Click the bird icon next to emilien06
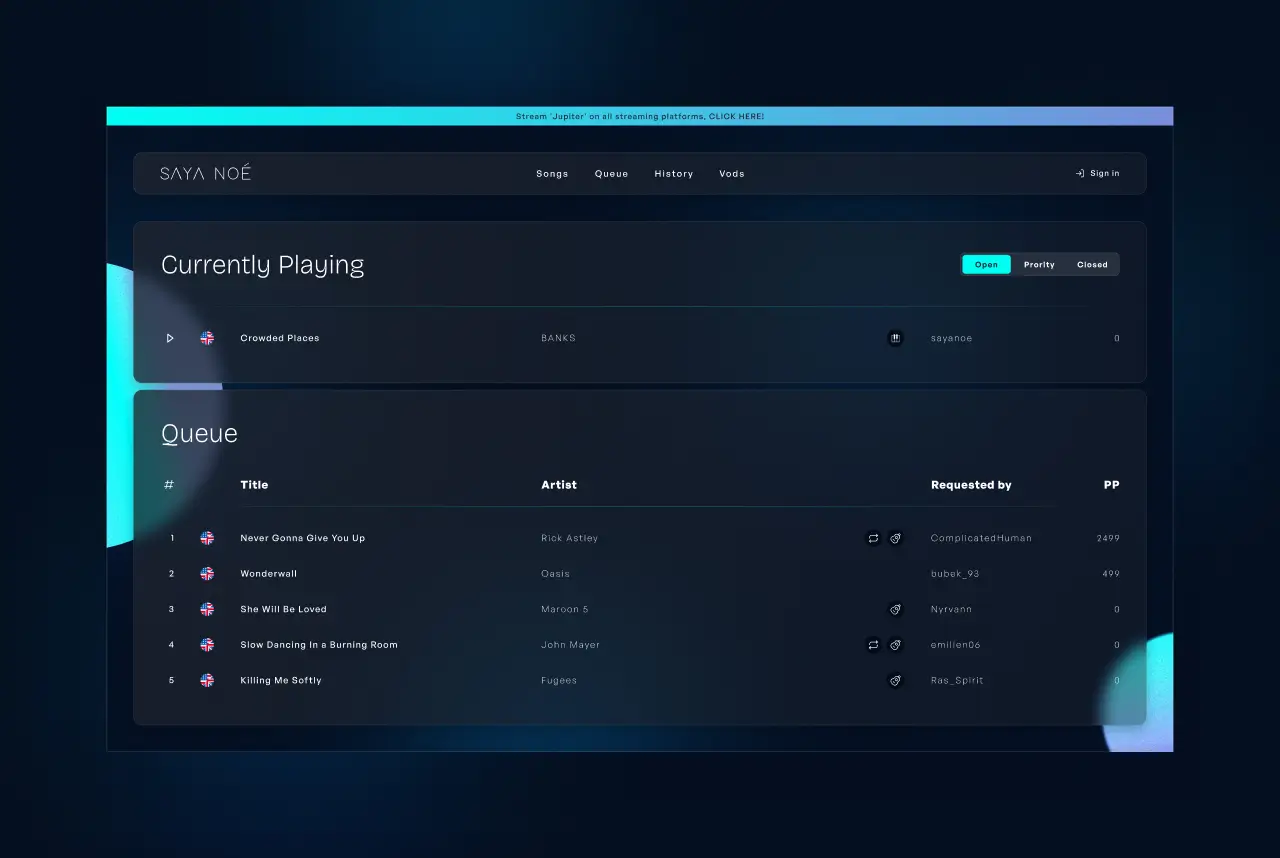The image size is (1280, 858). coord(895,645)
